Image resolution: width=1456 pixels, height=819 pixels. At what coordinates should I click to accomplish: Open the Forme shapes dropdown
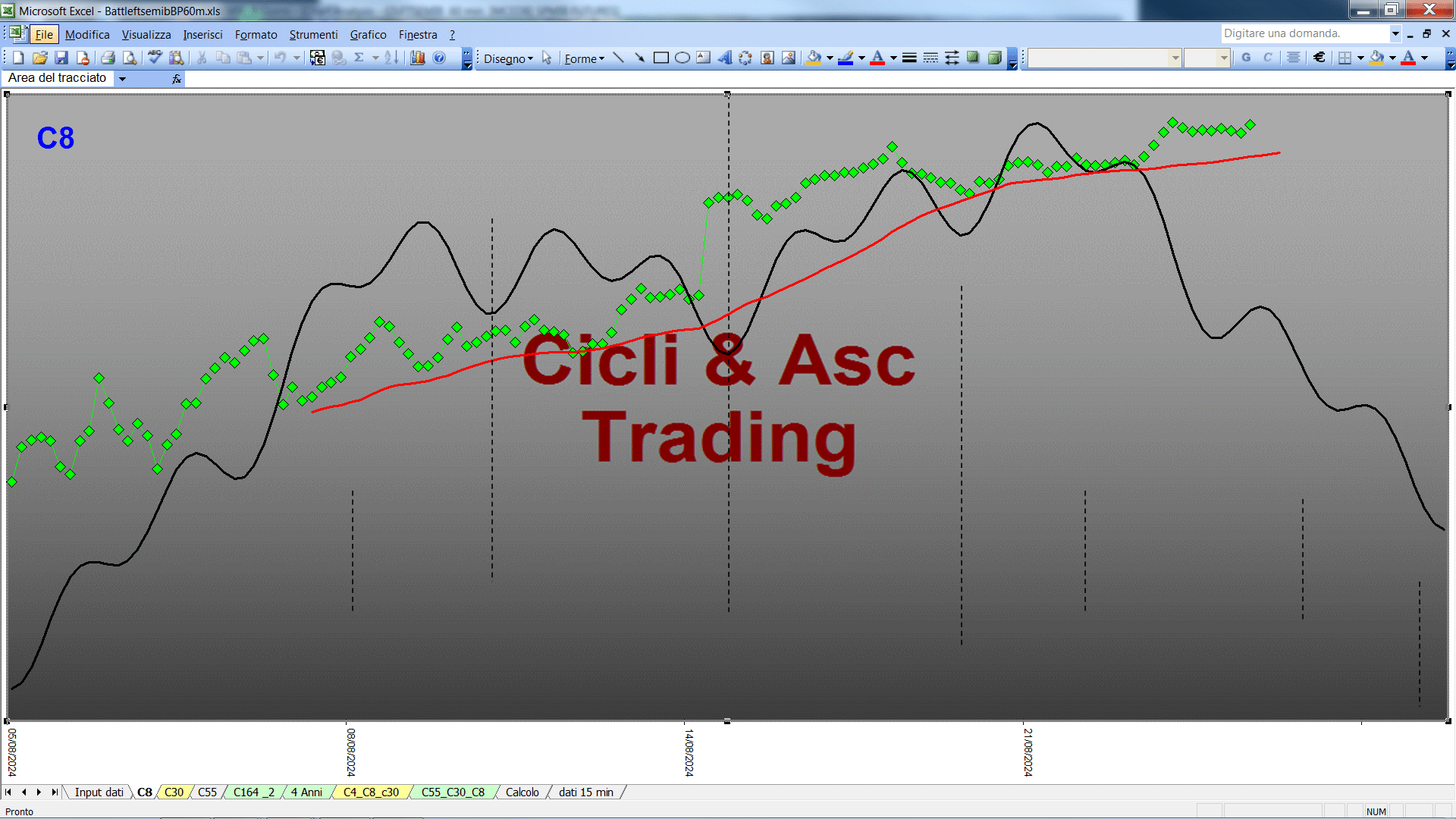pos(585,58)
